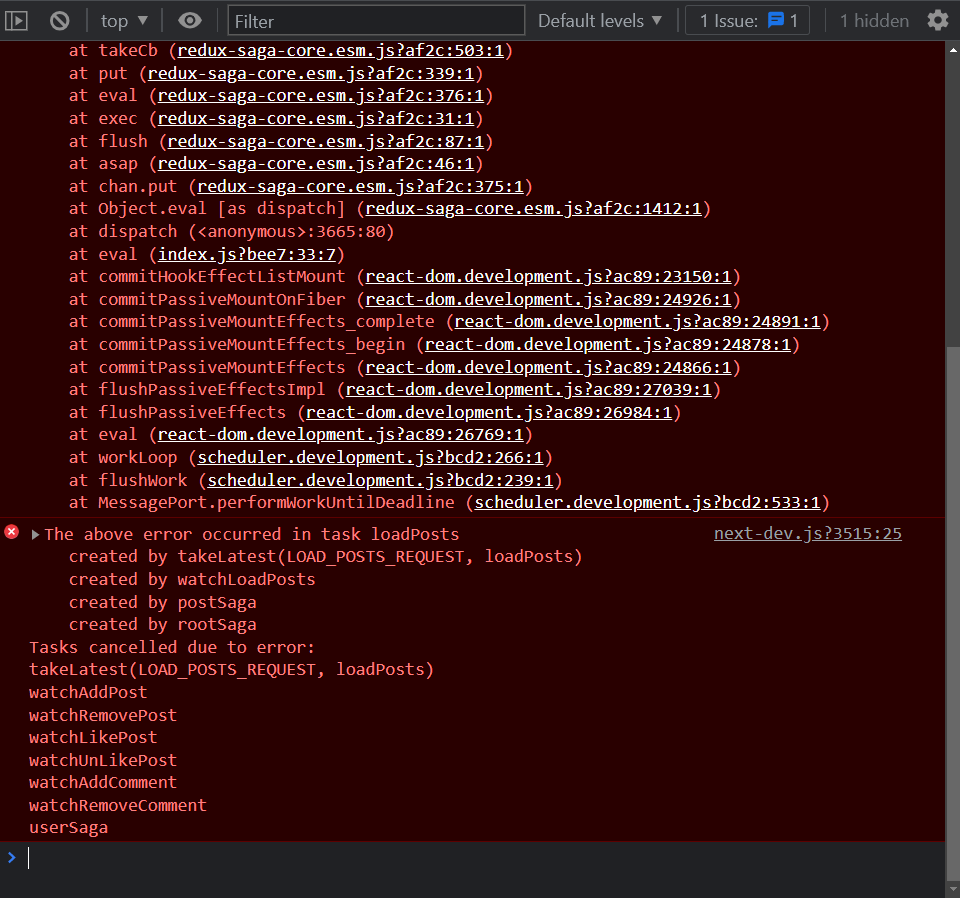Open the 'top' frame context dropdown
Screen dimensions: 960x898
click(123, 20)
